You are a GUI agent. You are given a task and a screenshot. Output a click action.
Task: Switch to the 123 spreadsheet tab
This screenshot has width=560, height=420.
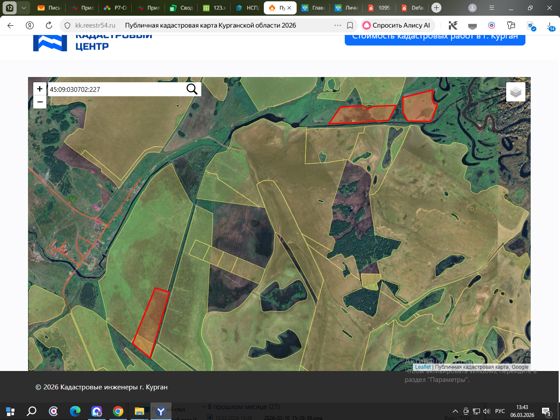pyautogui.click(x=215, y=8)
